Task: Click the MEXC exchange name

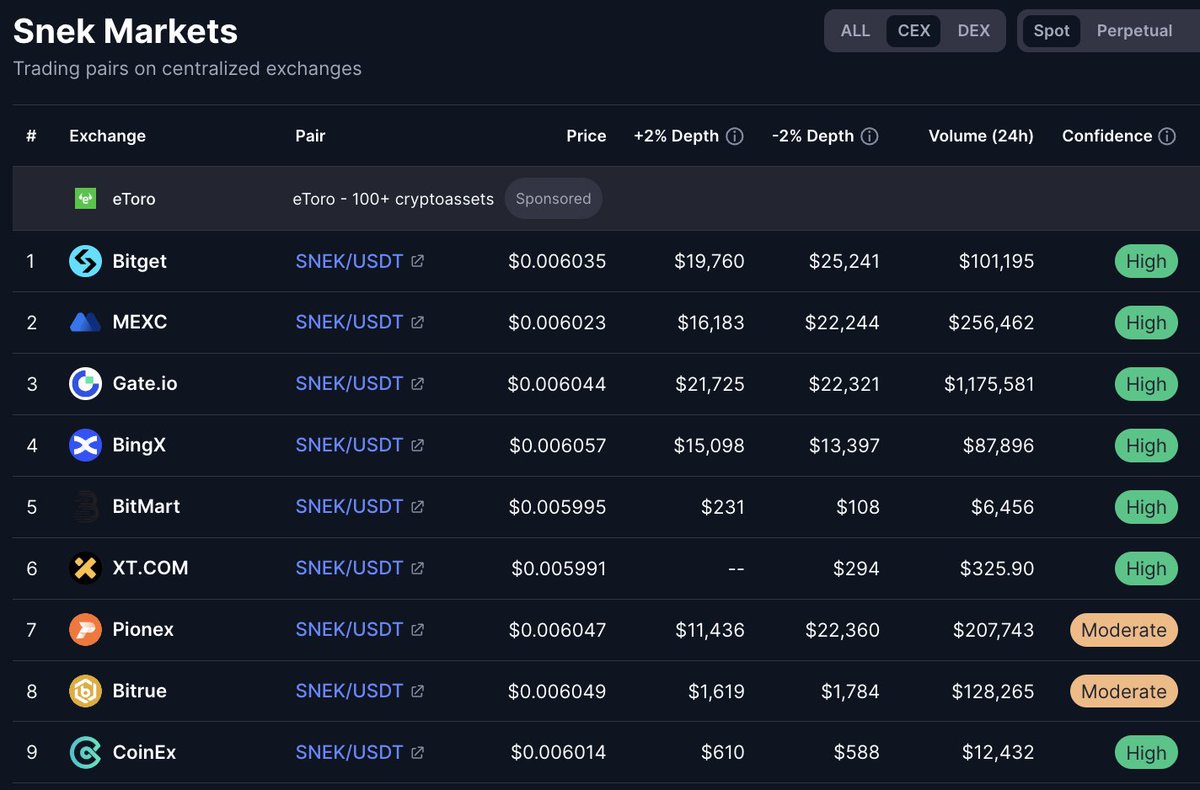Action: tap(140, 322)
